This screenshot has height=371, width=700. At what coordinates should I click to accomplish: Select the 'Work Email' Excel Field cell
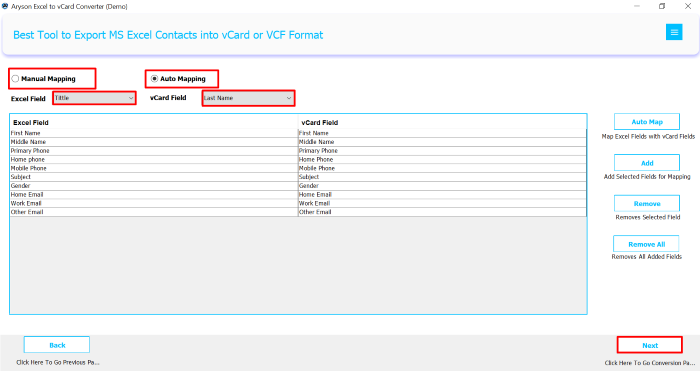tap(154, 203)
